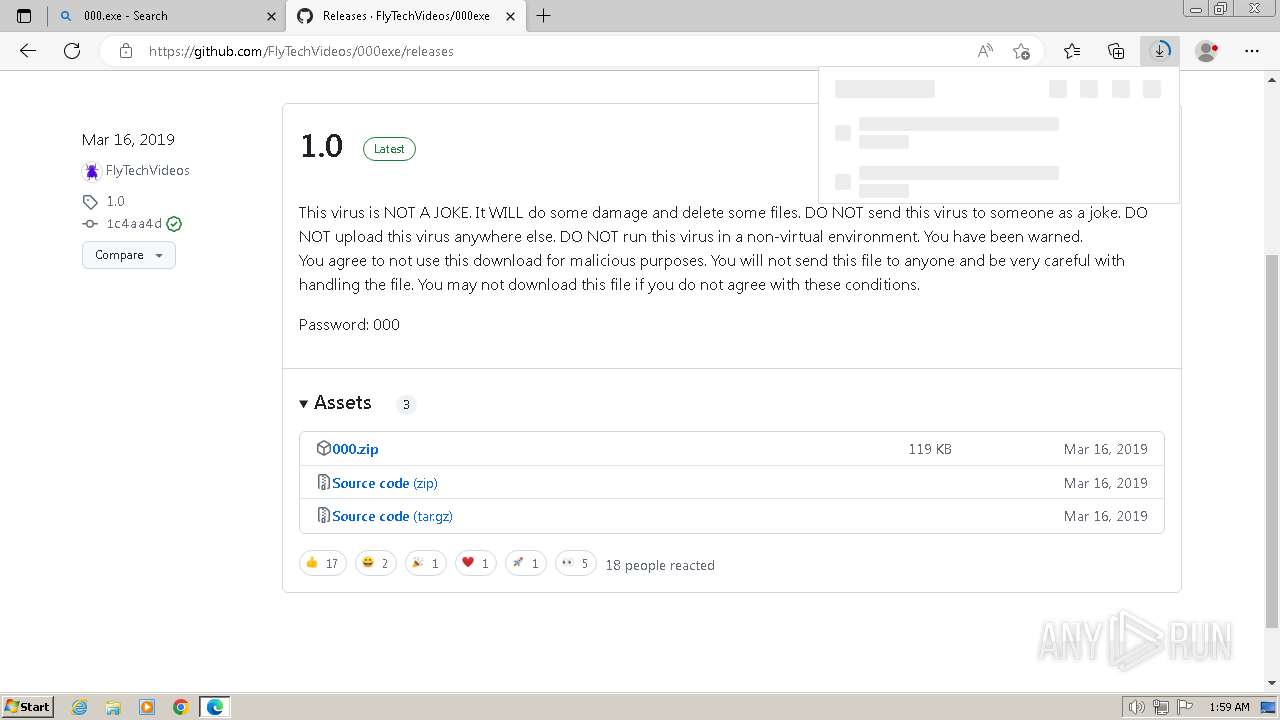Open Settings and more ellipsis menu
The width and height of the screenshot is (1280, 720).
(1252, 51)
